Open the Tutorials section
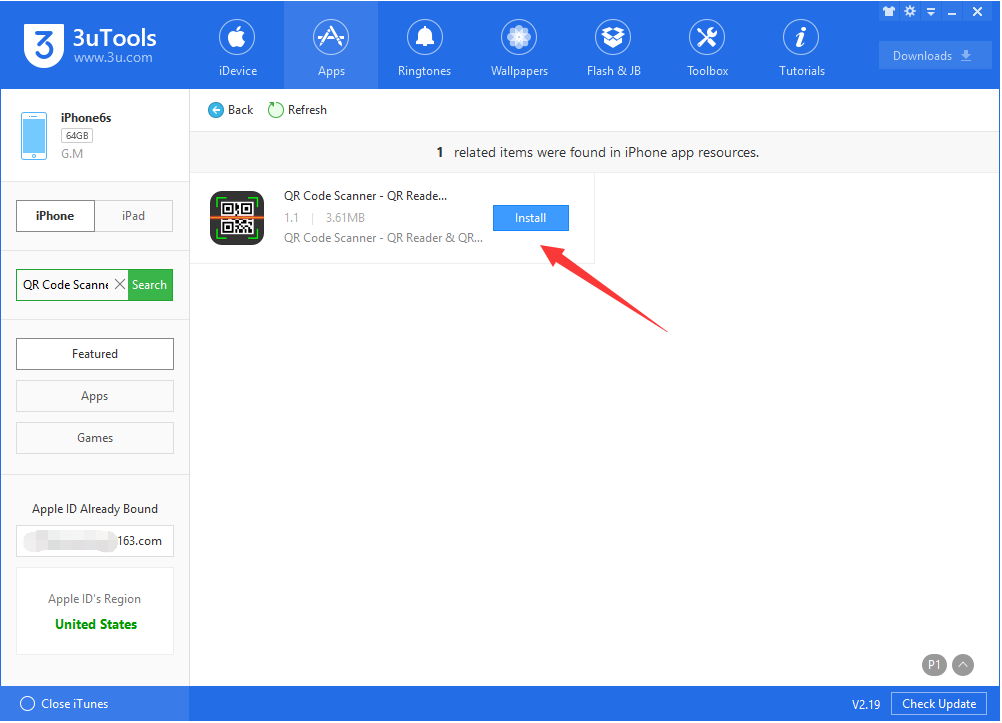The image size is (1002, 723). coord(801,48)
